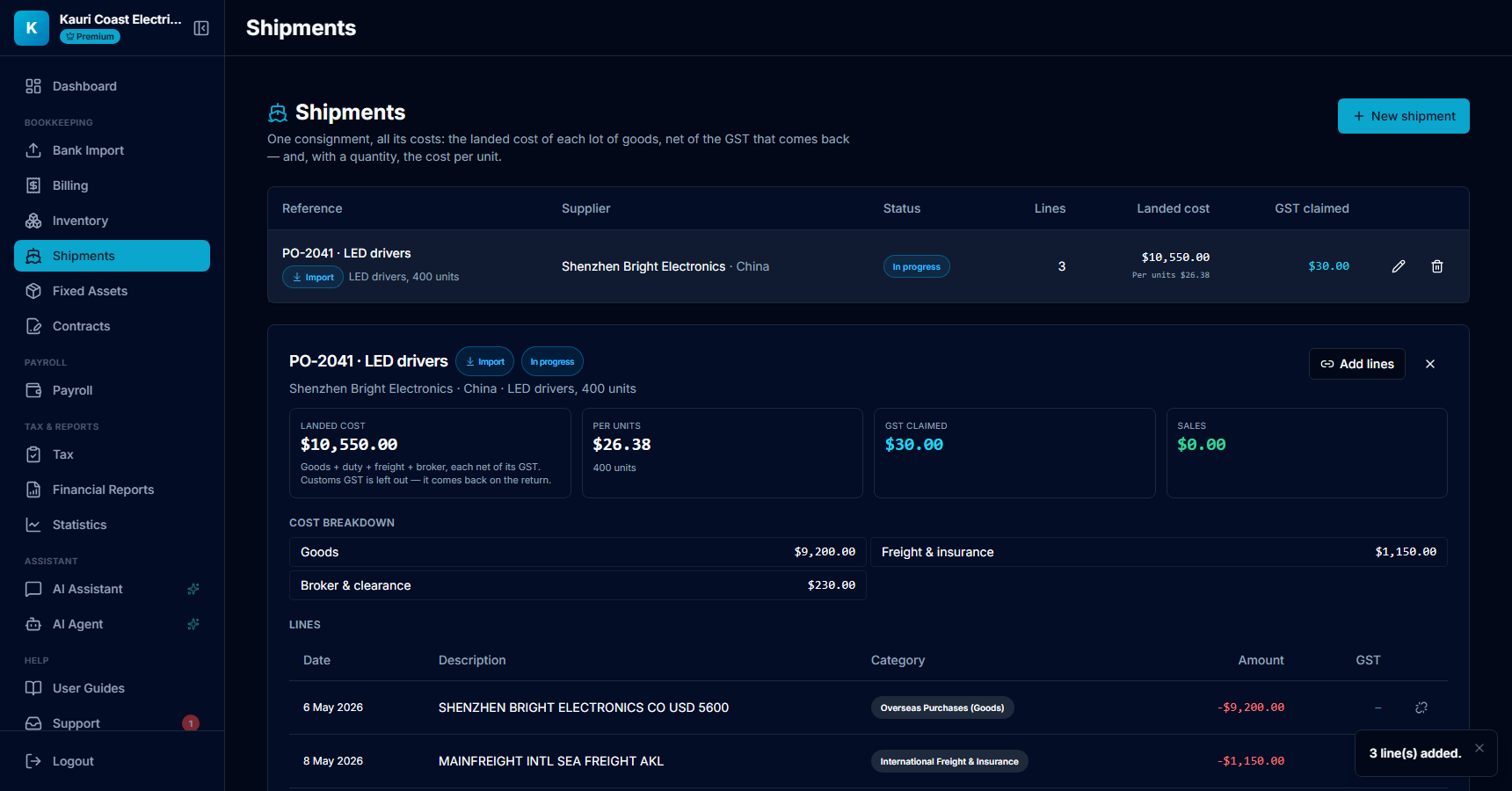Click the LANDED COST summary card
The width and height of the screenshot is (1512, 791).
(x=430, y=453)
